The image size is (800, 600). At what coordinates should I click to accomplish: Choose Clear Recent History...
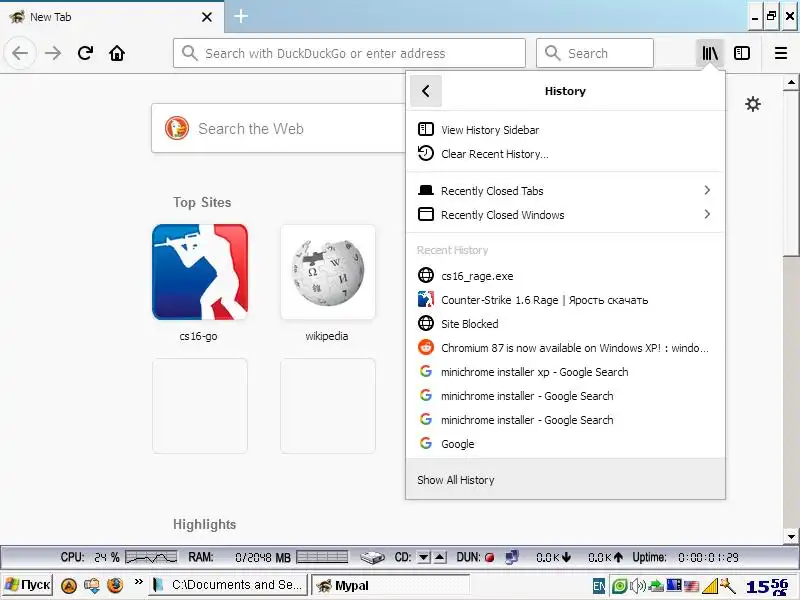565,154
